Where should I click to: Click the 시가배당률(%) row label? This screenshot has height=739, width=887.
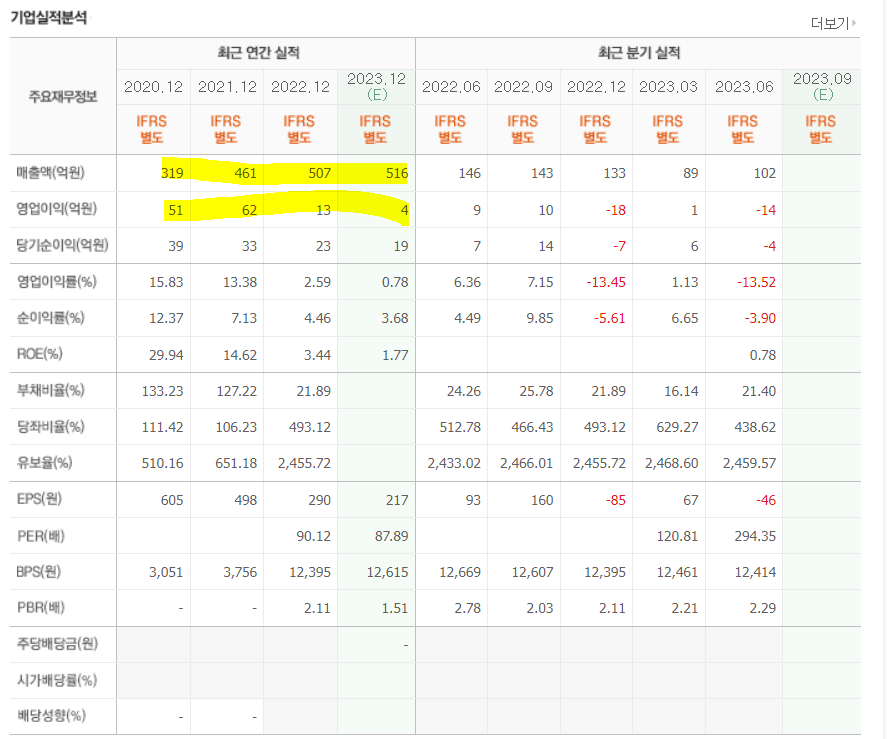click(x=57, y=680)
